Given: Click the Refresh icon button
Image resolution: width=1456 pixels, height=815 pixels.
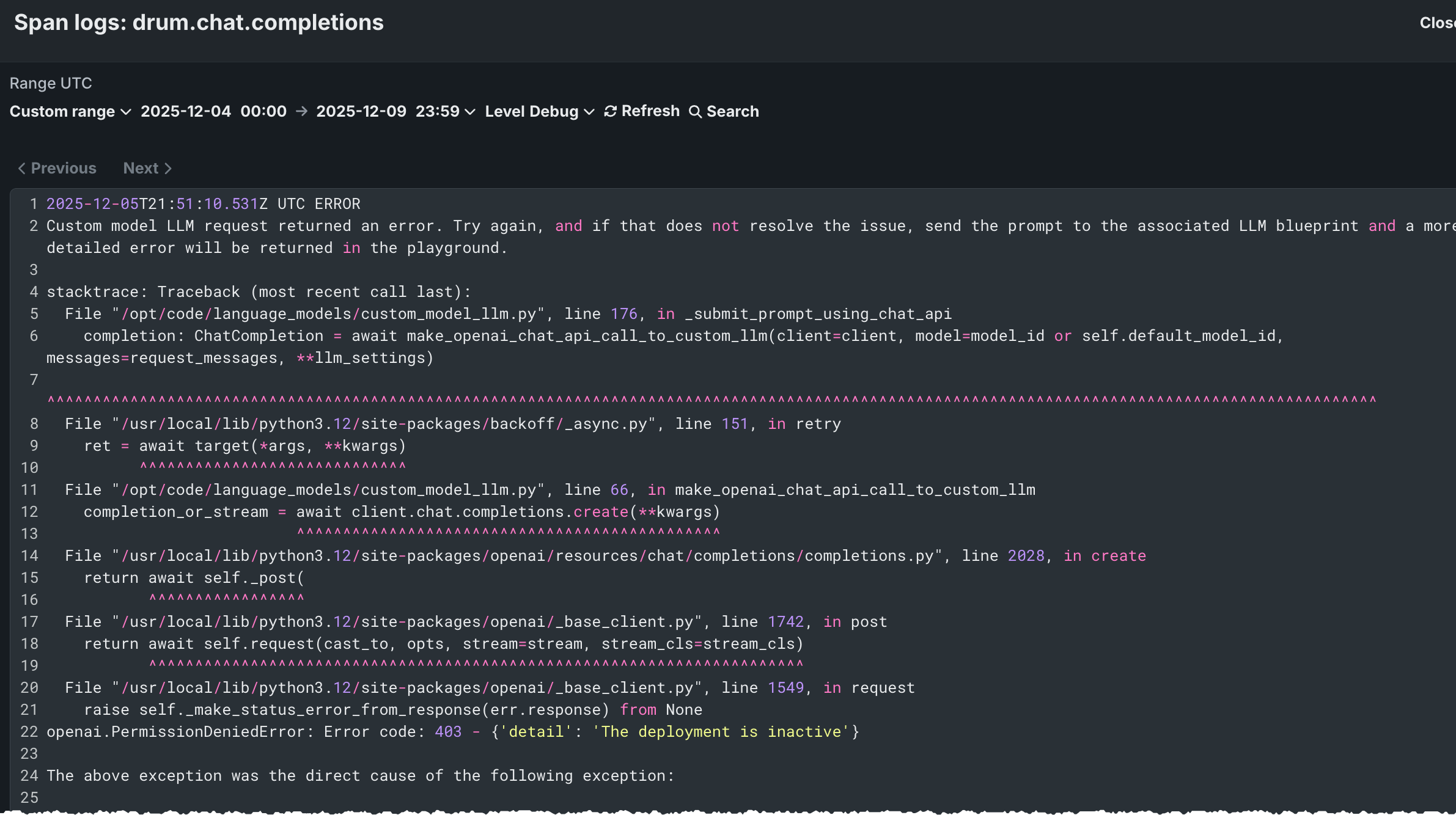Looking at the screenshot, I should (610, 111).
